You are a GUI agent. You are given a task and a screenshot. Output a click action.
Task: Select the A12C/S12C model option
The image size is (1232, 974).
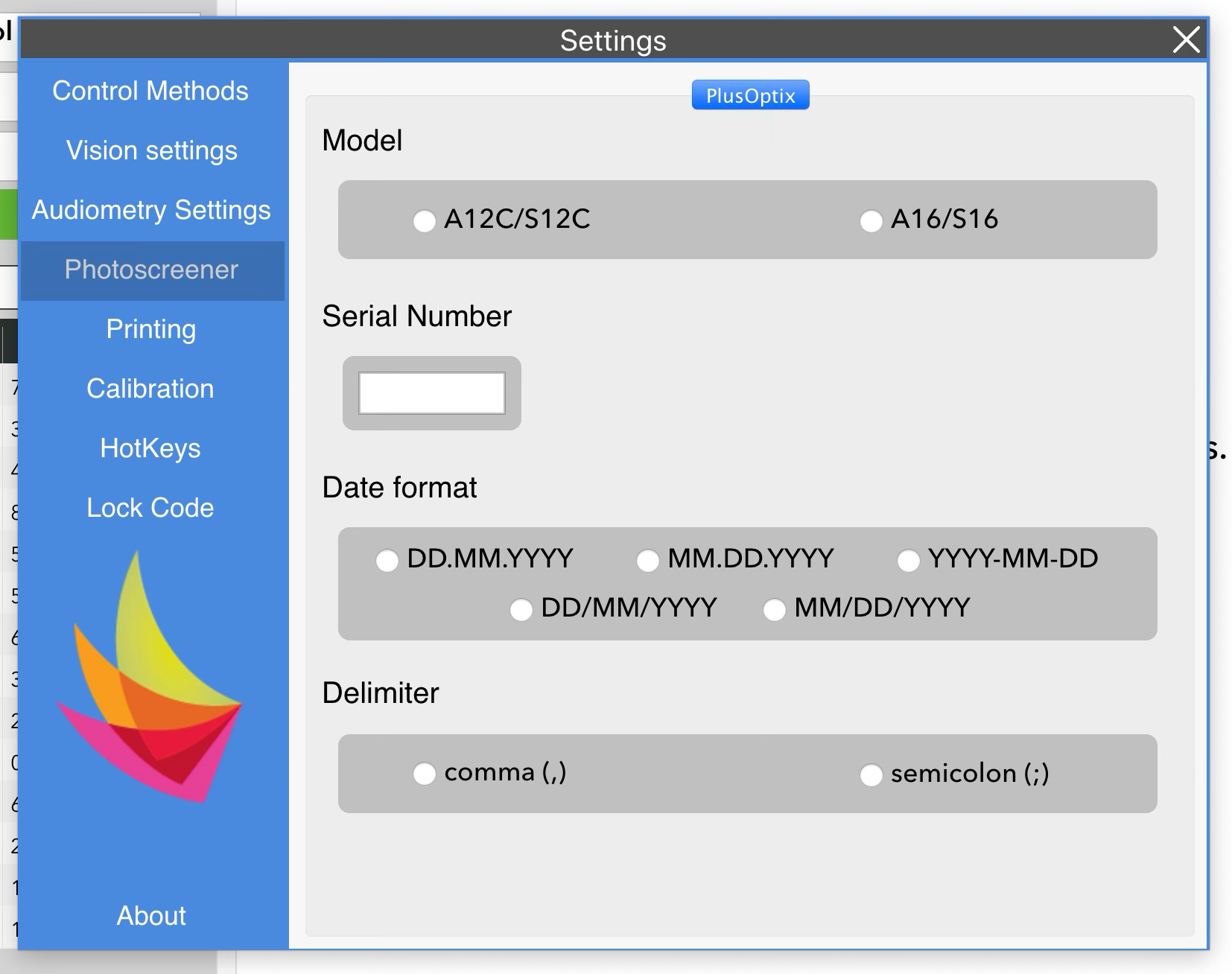425,221
